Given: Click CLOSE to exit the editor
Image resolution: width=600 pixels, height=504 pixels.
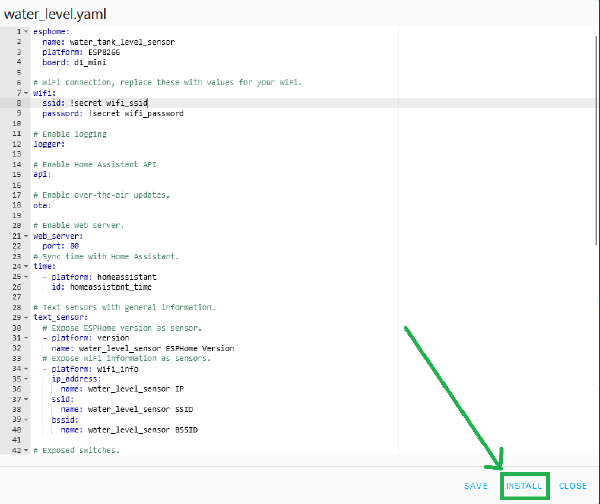Looking at the screenshot, I should tap(573, 486).
